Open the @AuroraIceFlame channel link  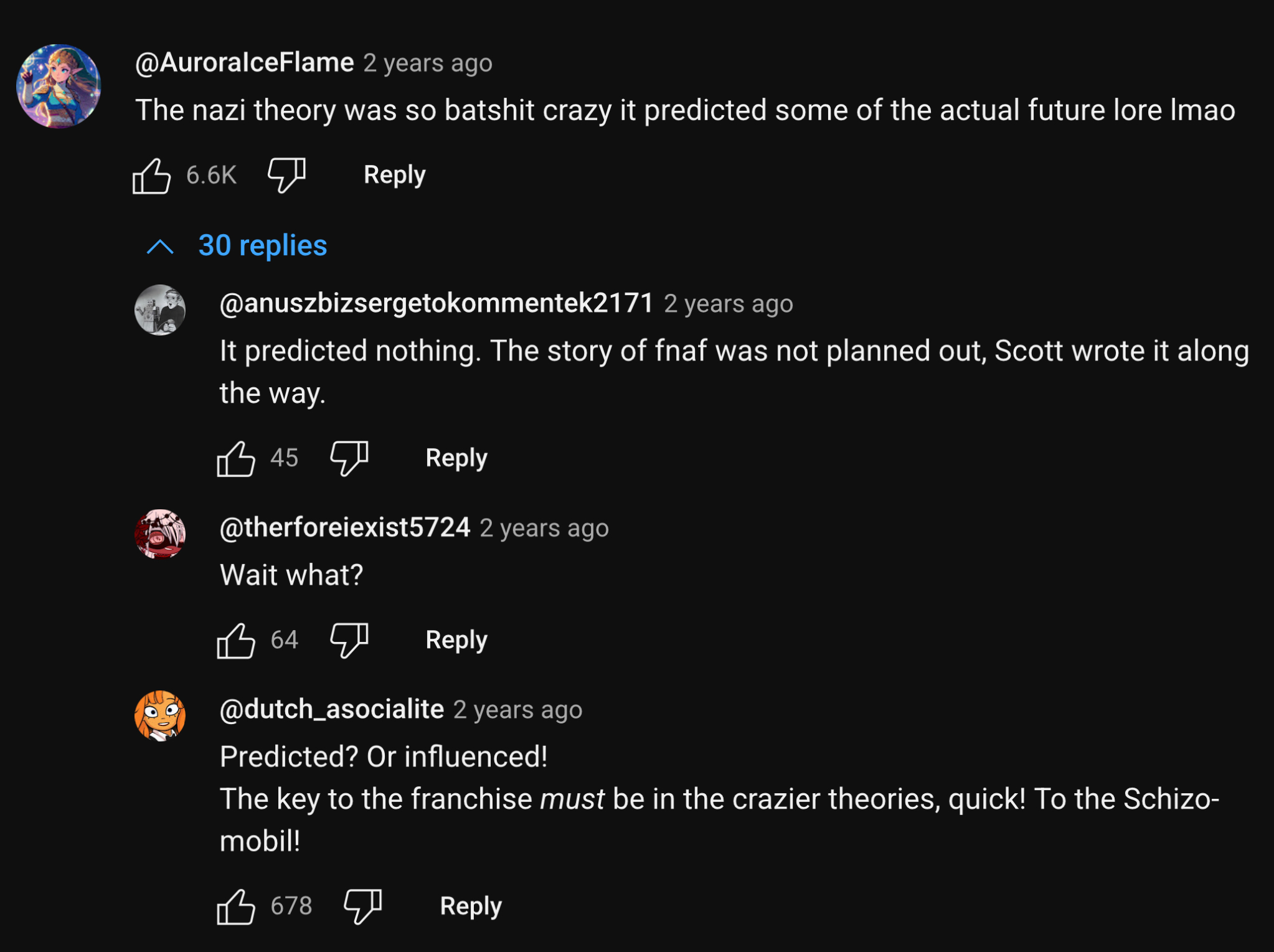pyautogui.click(x=245, y=63)
